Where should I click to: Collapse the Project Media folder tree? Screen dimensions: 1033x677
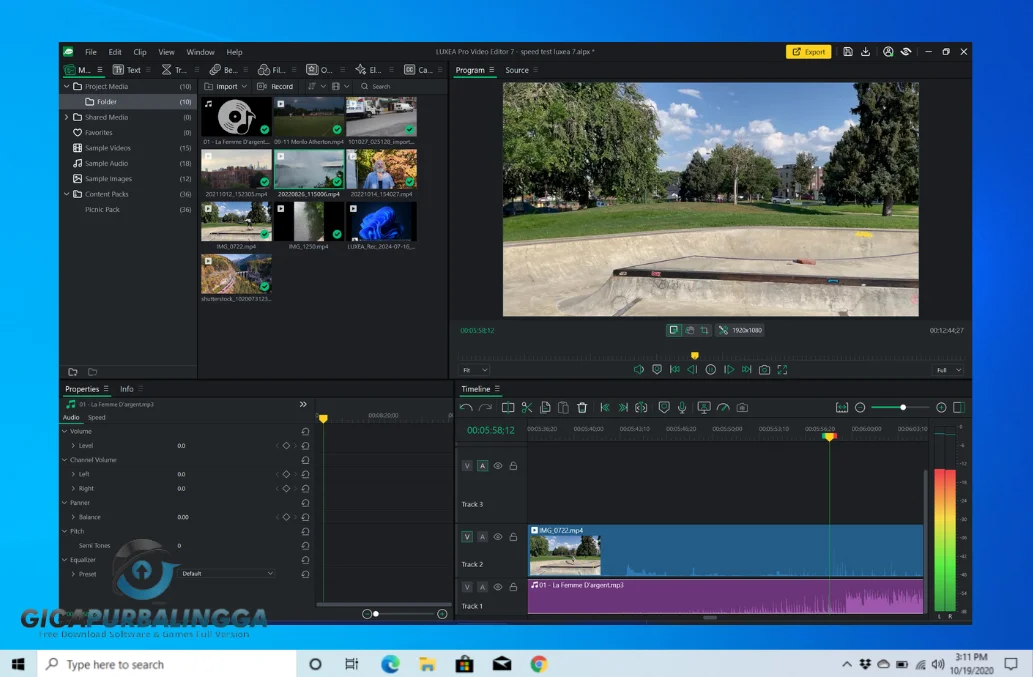(x=68, y=86)
